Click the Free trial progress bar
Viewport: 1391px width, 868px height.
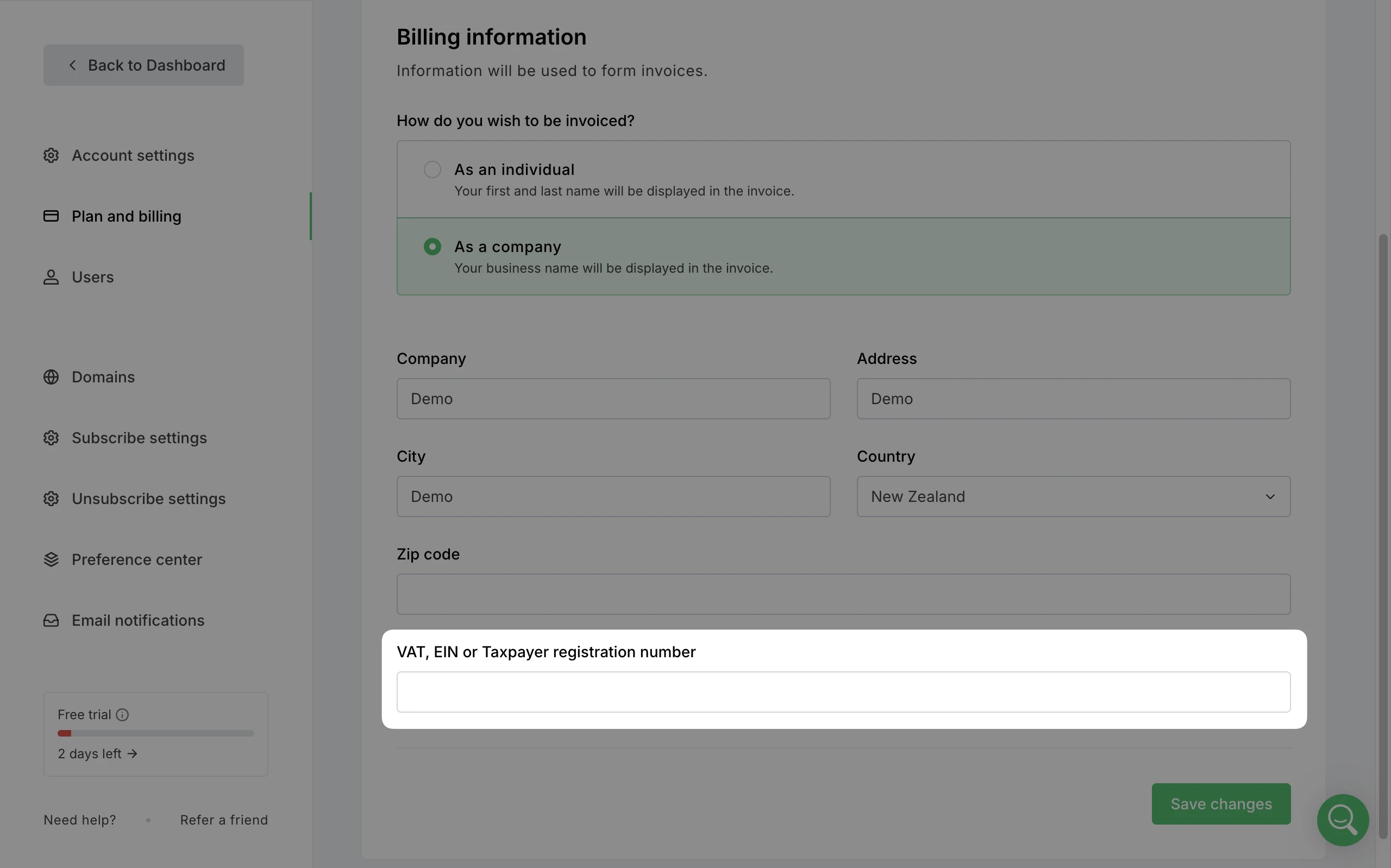155,734
